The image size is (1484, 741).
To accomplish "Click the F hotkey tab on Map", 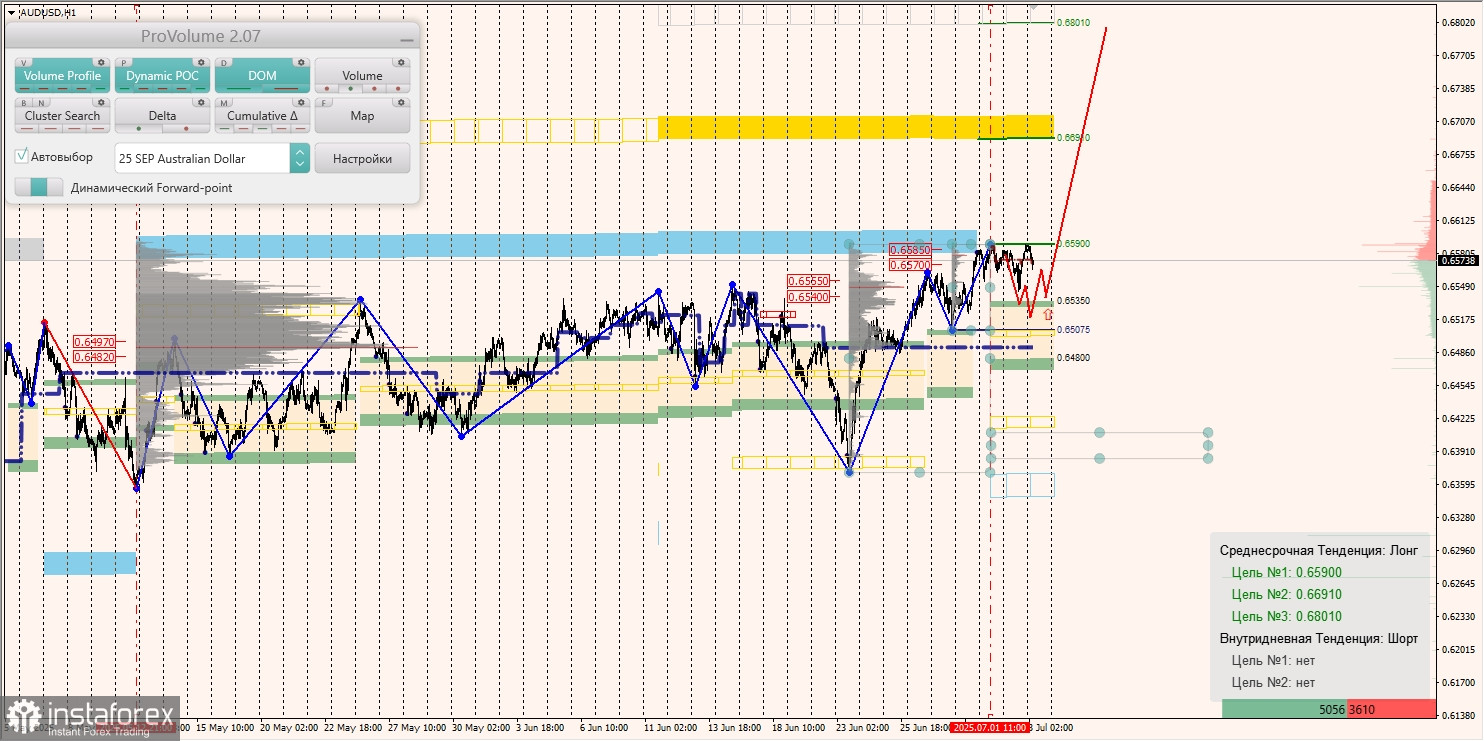I will tap(324, 103).
